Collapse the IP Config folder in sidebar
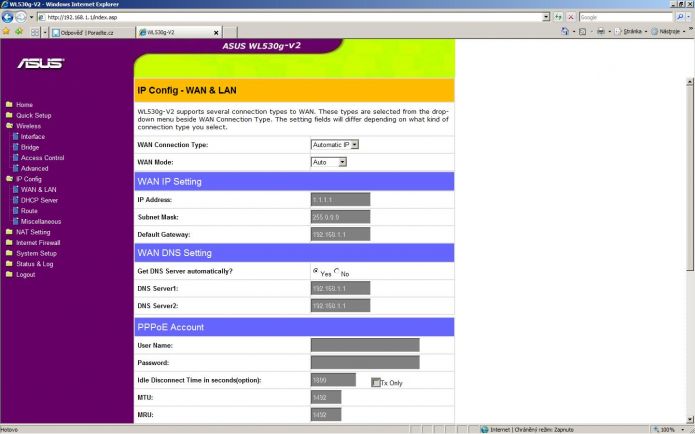Viewport: 695px width, 434px height. pos(9,179)
